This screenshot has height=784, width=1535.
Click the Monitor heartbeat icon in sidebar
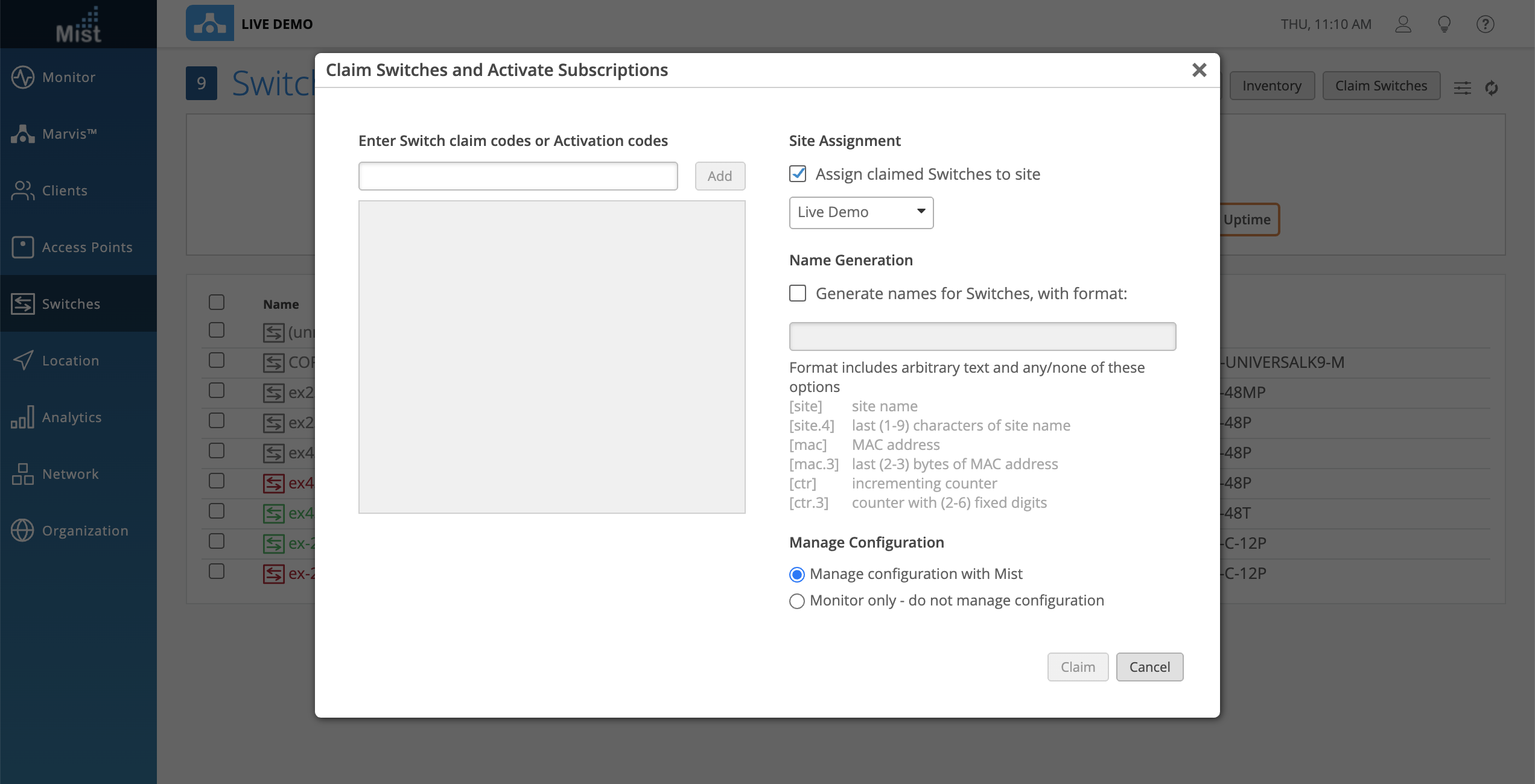coord(23,77)
